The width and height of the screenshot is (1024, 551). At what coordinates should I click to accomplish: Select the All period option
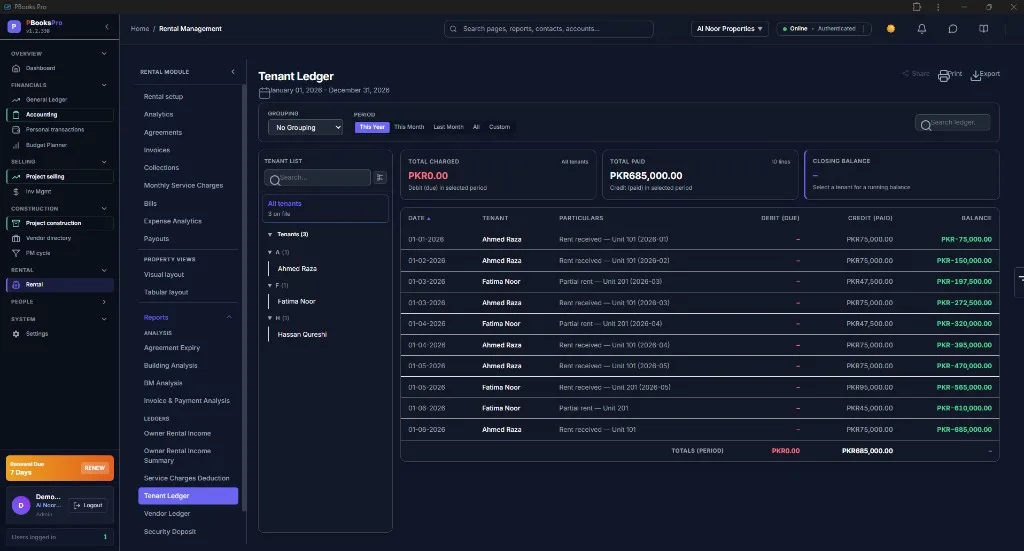476,127
